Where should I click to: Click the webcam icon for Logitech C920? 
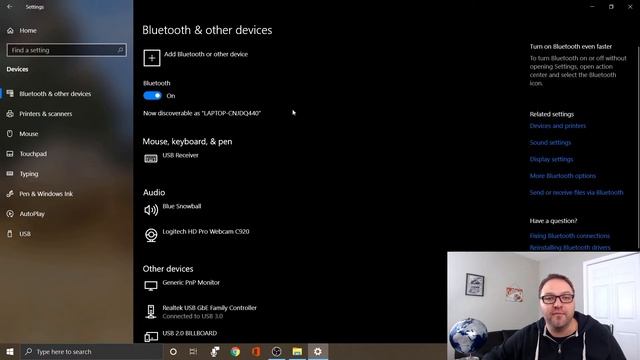[x=151, y=235]
